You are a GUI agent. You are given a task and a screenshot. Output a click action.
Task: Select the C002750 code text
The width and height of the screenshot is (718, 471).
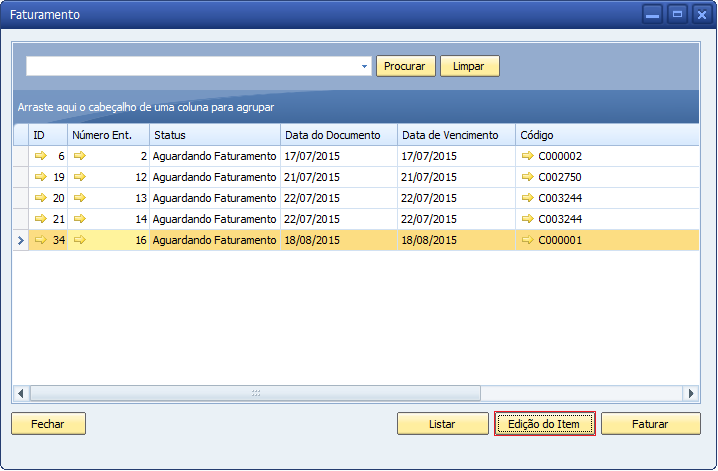[560, 177]
